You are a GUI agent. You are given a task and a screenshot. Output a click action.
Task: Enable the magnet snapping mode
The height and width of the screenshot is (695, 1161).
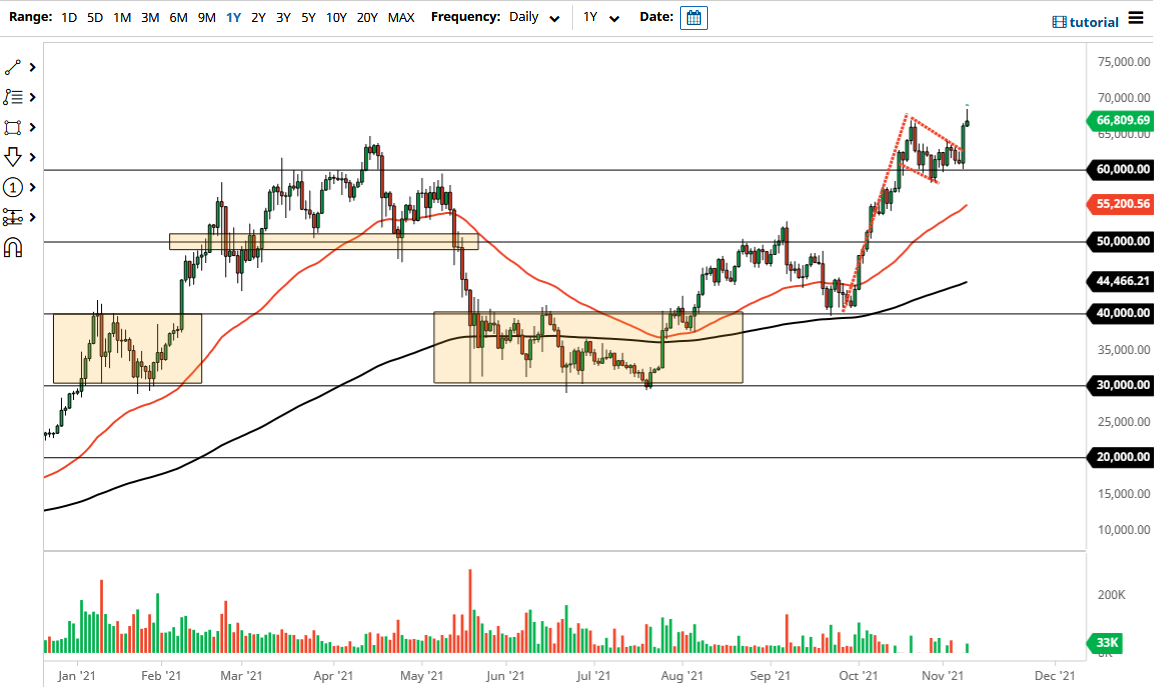[13, 247]
